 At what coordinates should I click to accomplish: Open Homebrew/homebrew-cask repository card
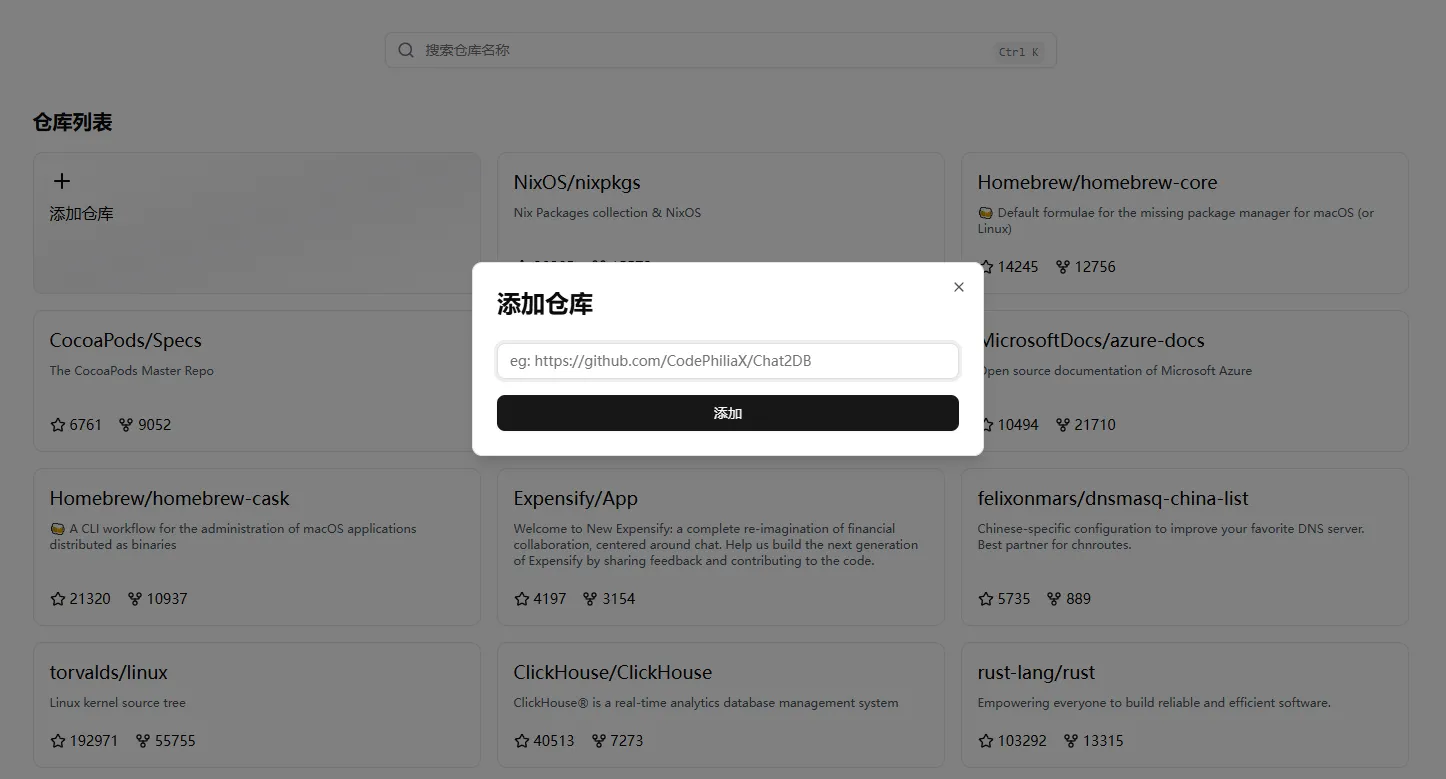pyautogui.click(x=170, y=499)
